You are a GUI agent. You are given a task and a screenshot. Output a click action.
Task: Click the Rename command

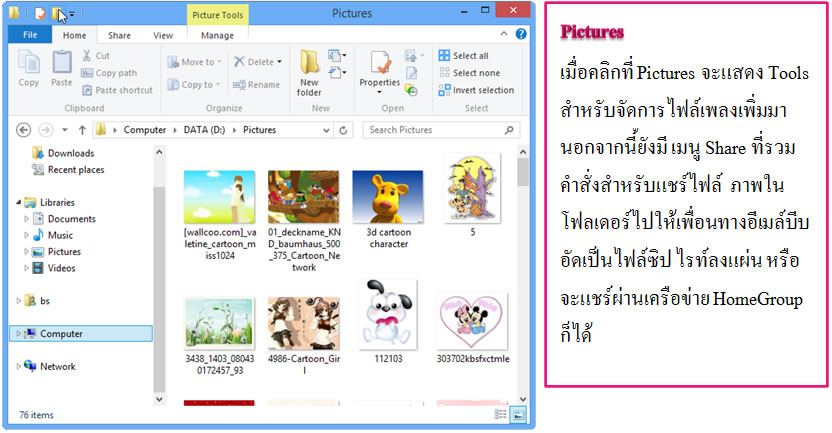256,84
